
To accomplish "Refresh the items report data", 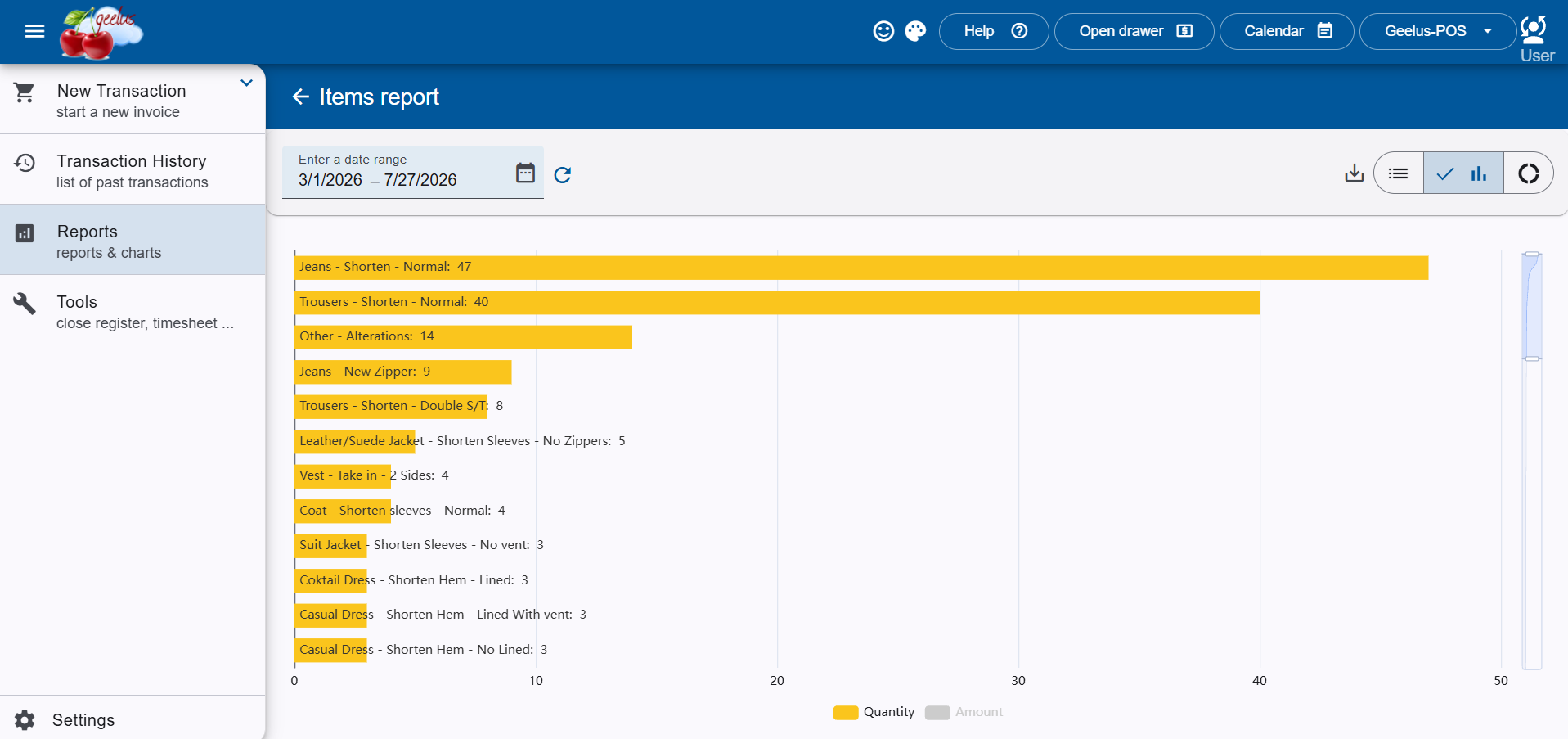I will tap(563, 174).
